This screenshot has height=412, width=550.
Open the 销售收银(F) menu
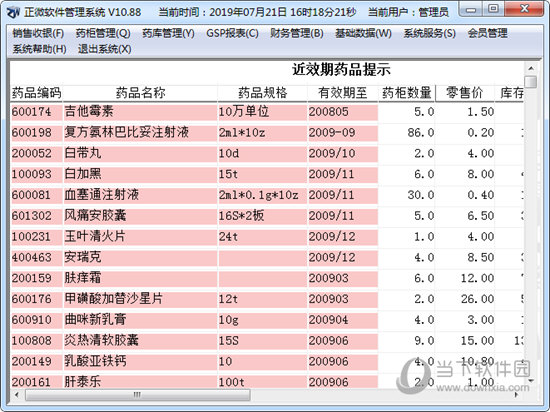[x=38, y=33]
